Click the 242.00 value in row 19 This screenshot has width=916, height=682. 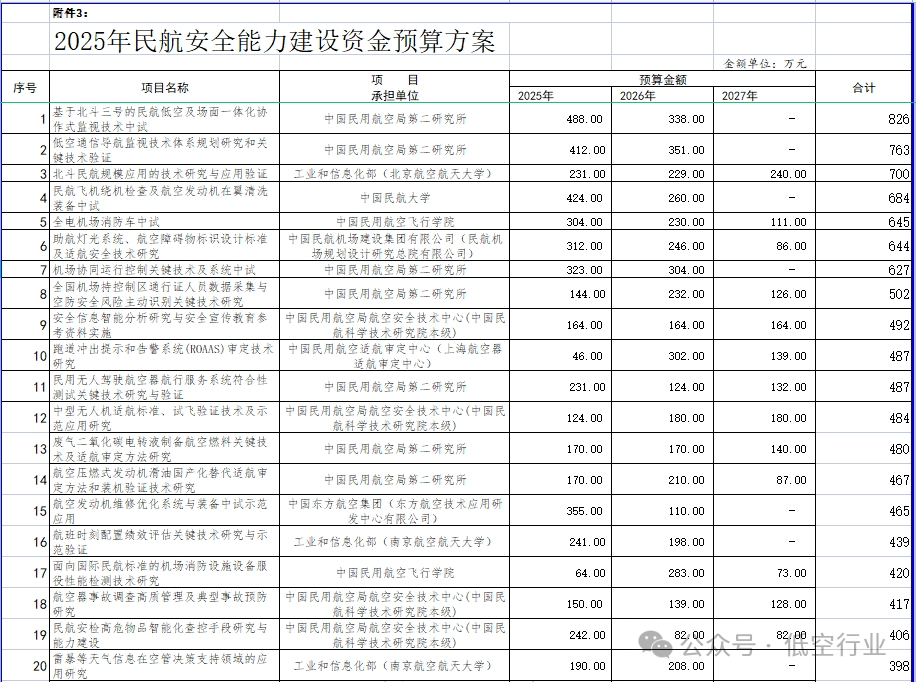(x=561, y=634)
